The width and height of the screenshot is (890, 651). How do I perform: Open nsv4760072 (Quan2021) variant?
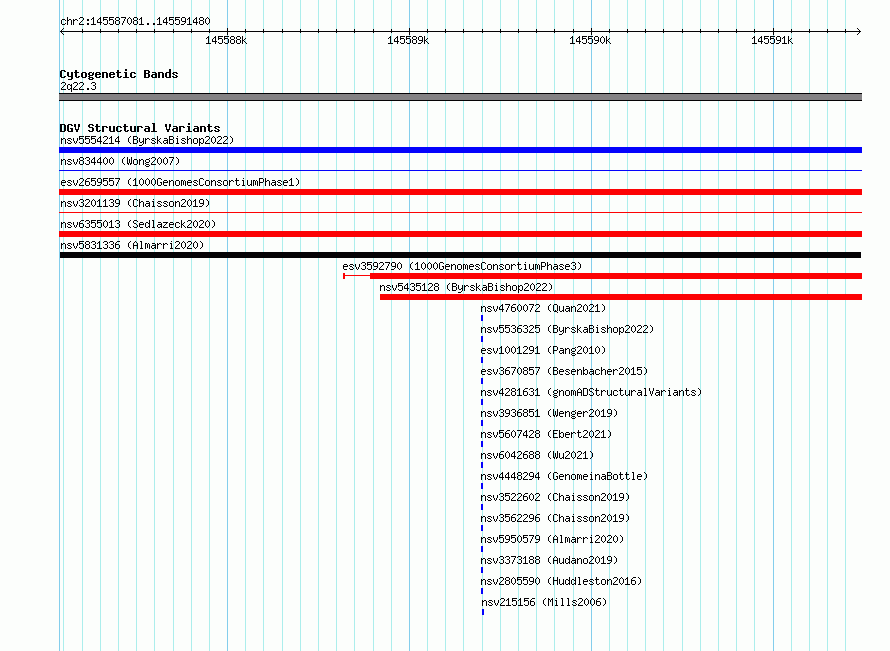pos(543,308)
